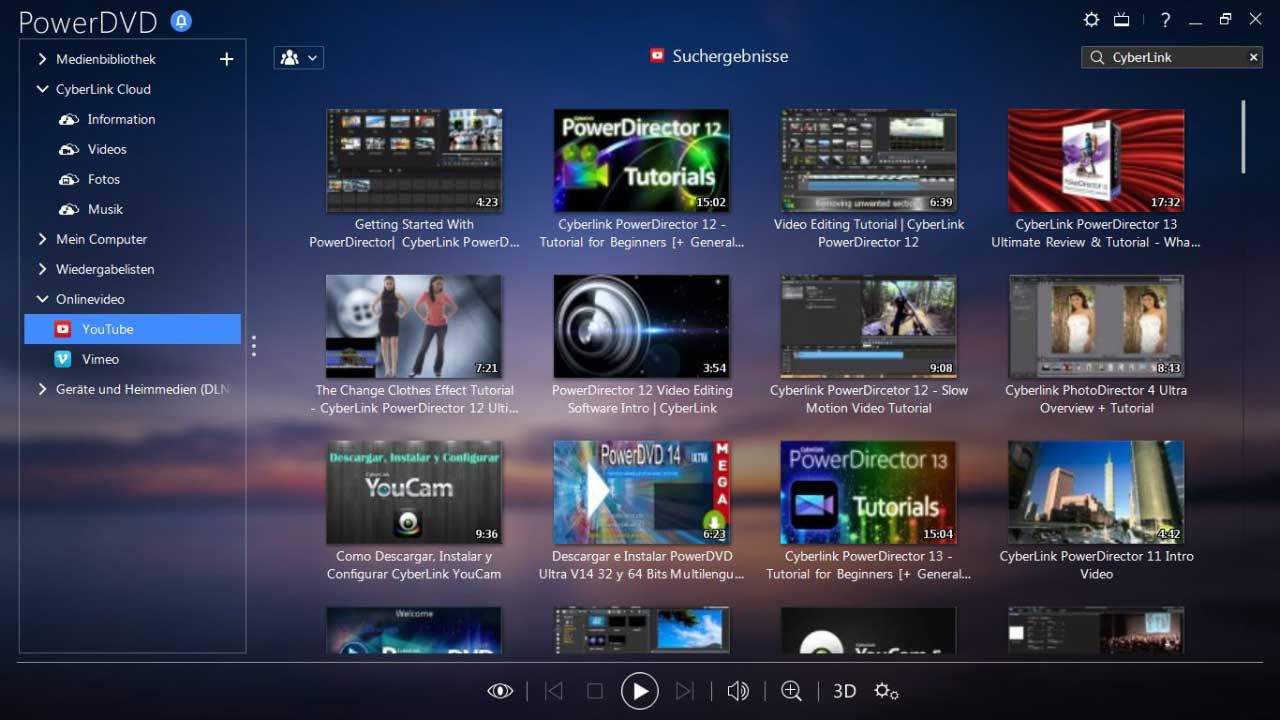1280x720 pixels.
Task: Select Vimeo under Onlinevideo
Action: tap(100, 359)
